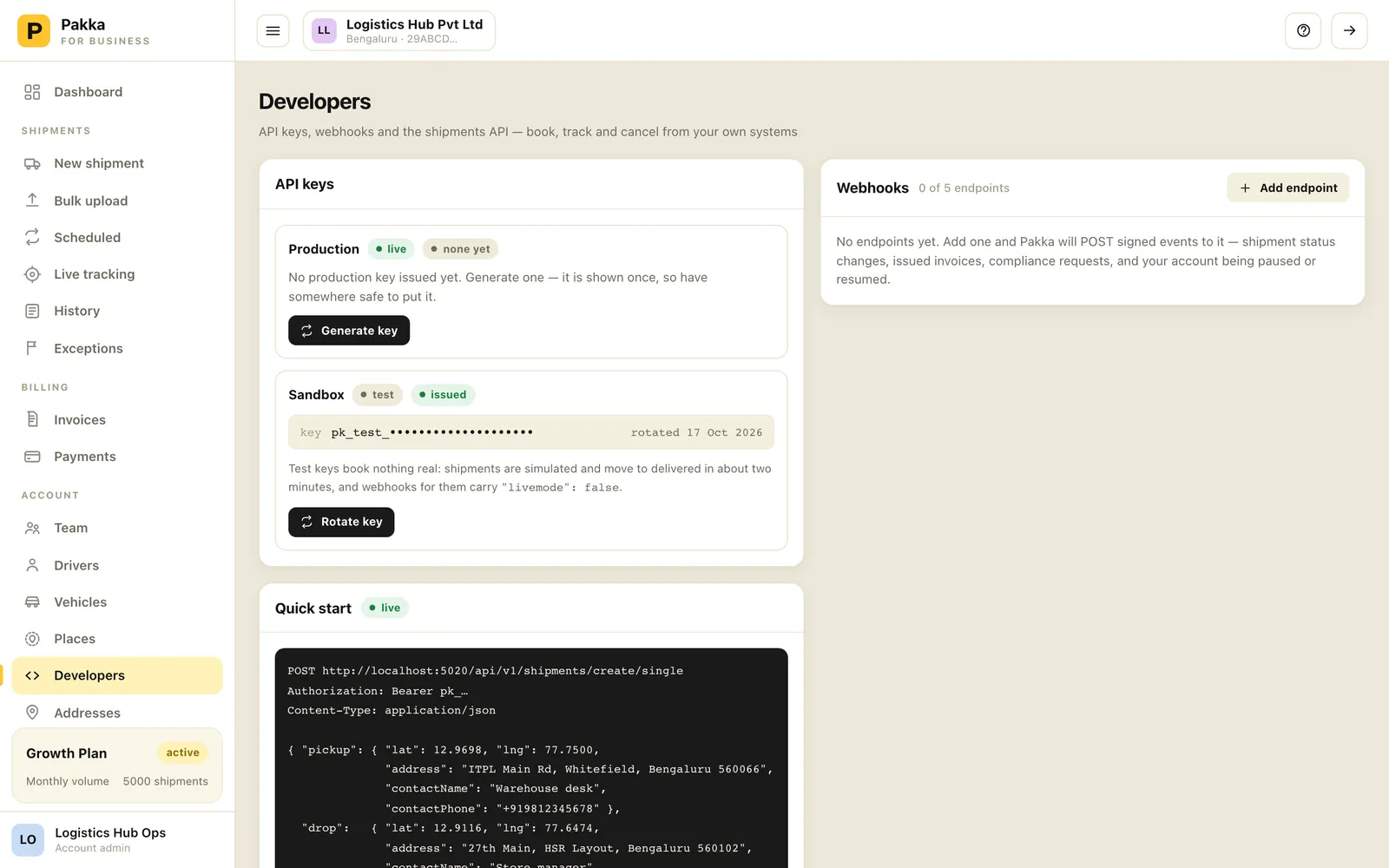Generate a production API key
Image resolution: width=1389 pixels, height=868 pixels.
coord(349,331)
